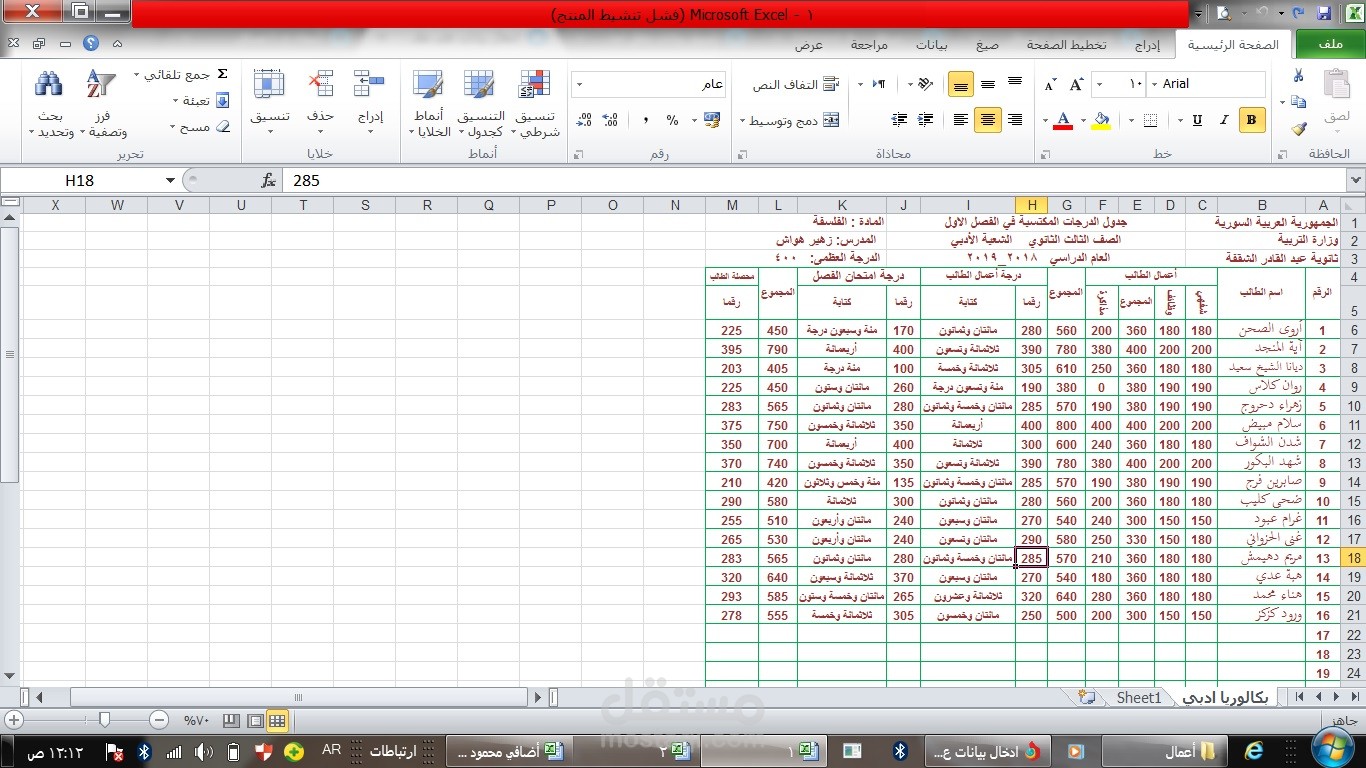
Task: Click the increase indent icon
Action: 899,120
